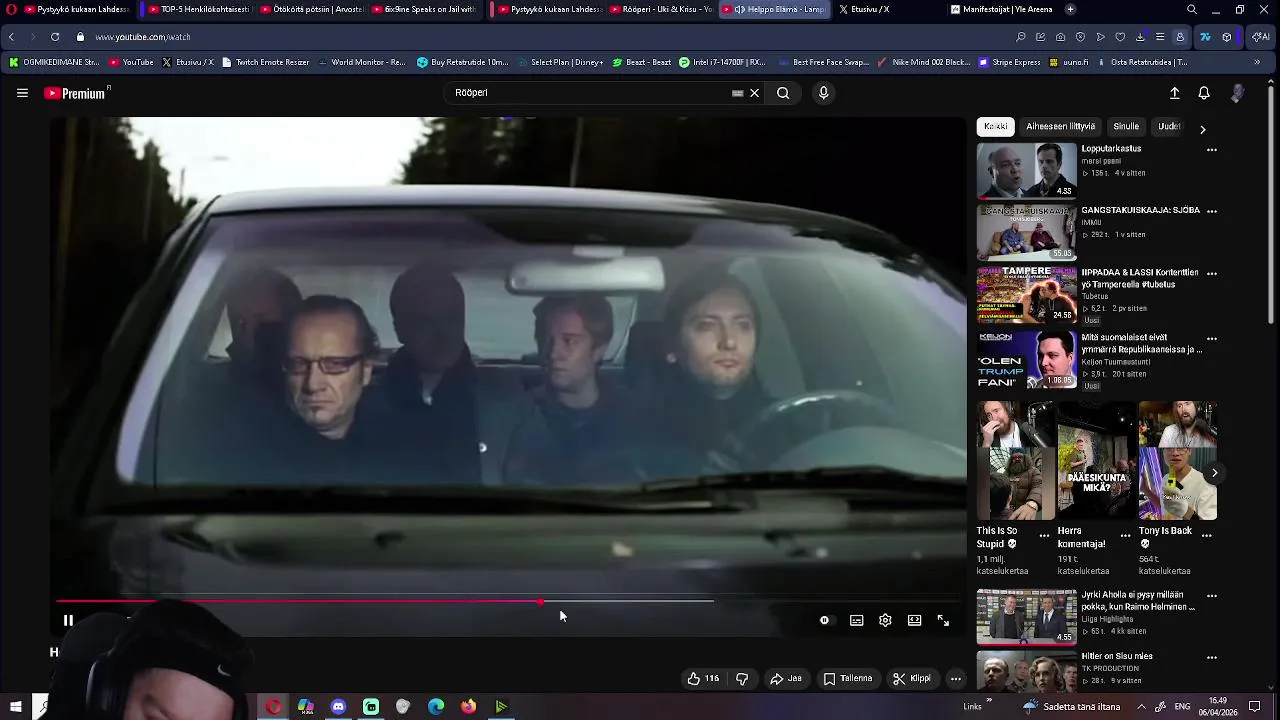Open the account avatar menu
1280x720 pixels.
1238,93
